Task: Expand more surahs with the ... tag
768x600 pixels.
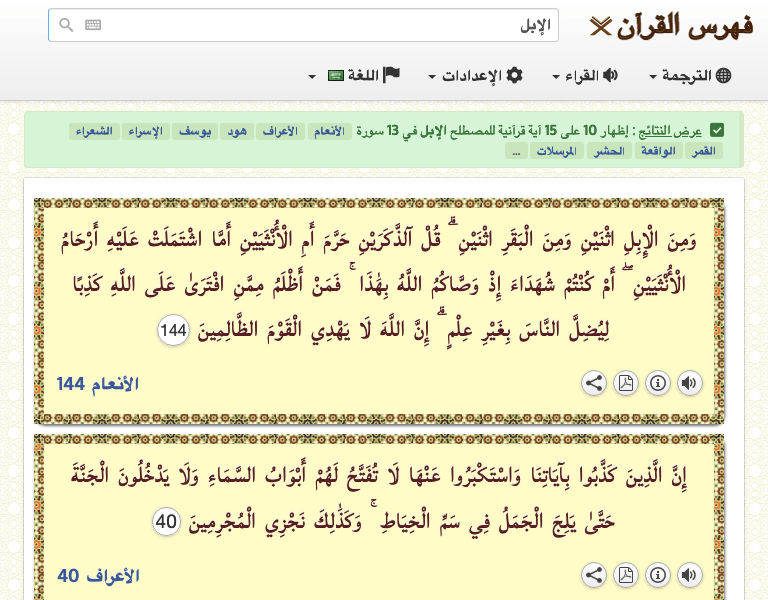Action: (516, 151)
